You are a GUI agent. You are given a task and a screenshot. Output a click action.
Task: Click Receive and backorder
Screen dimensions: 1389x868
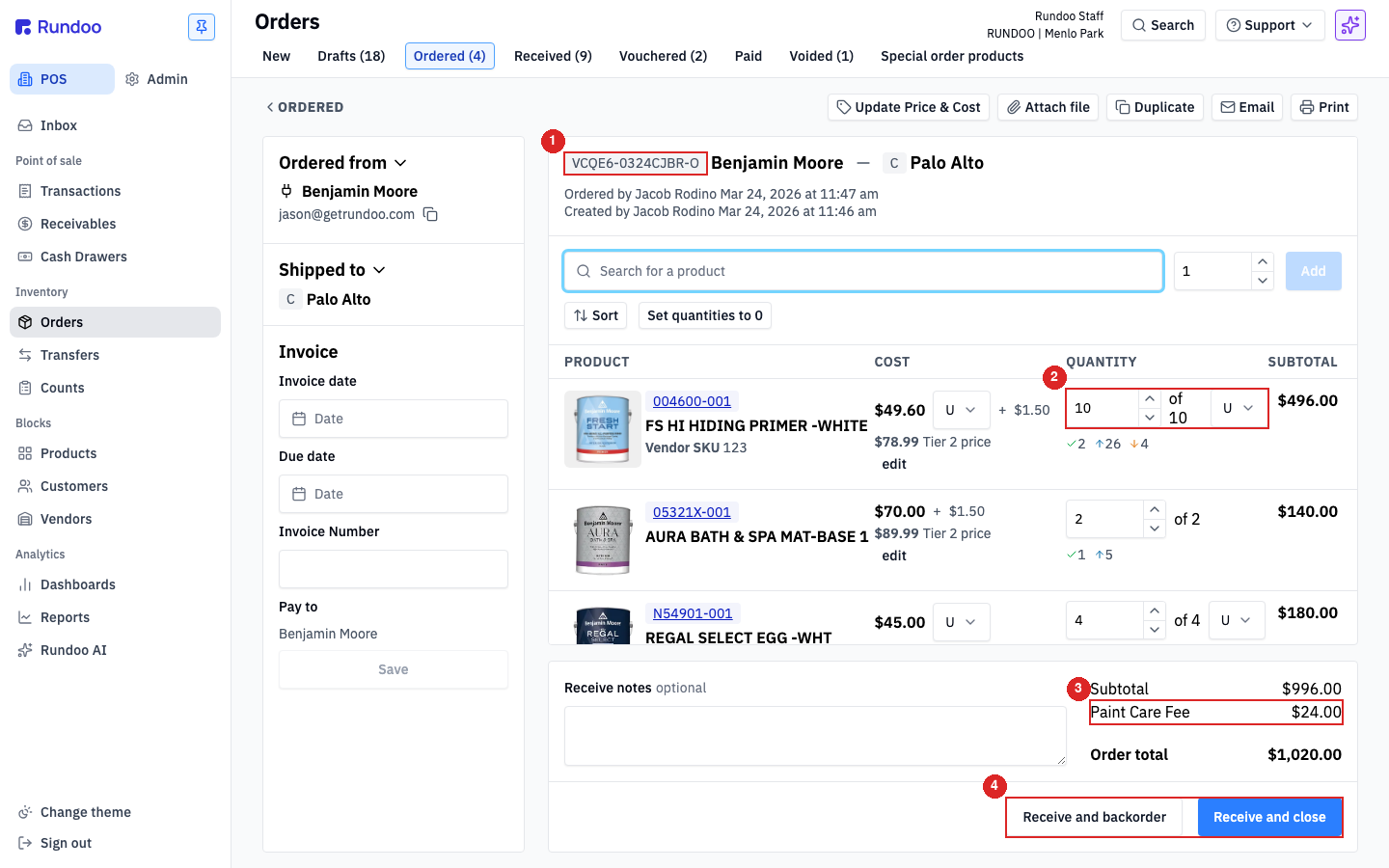click(x=1094, y=817)
